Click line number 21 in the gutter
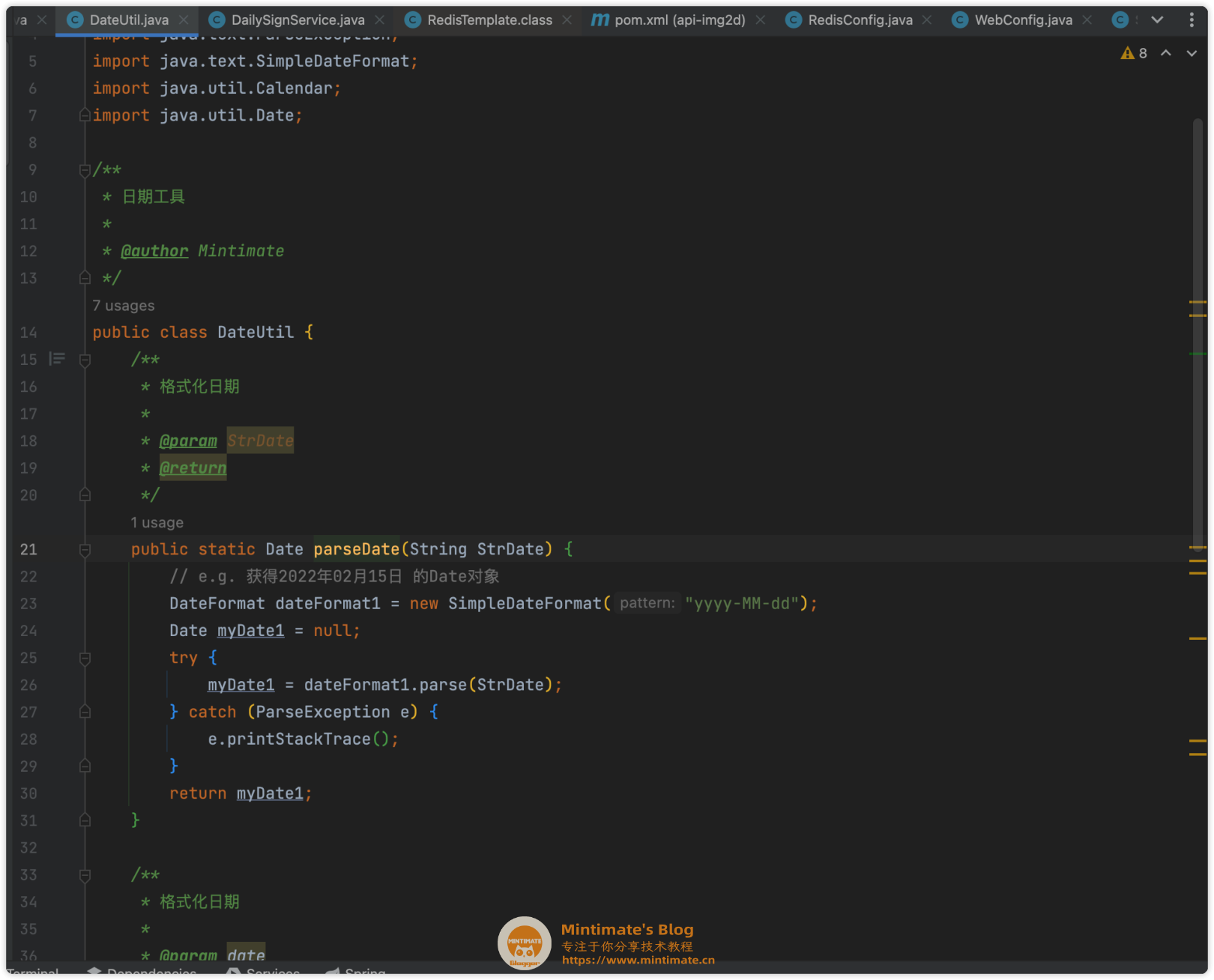 [28, 549]
